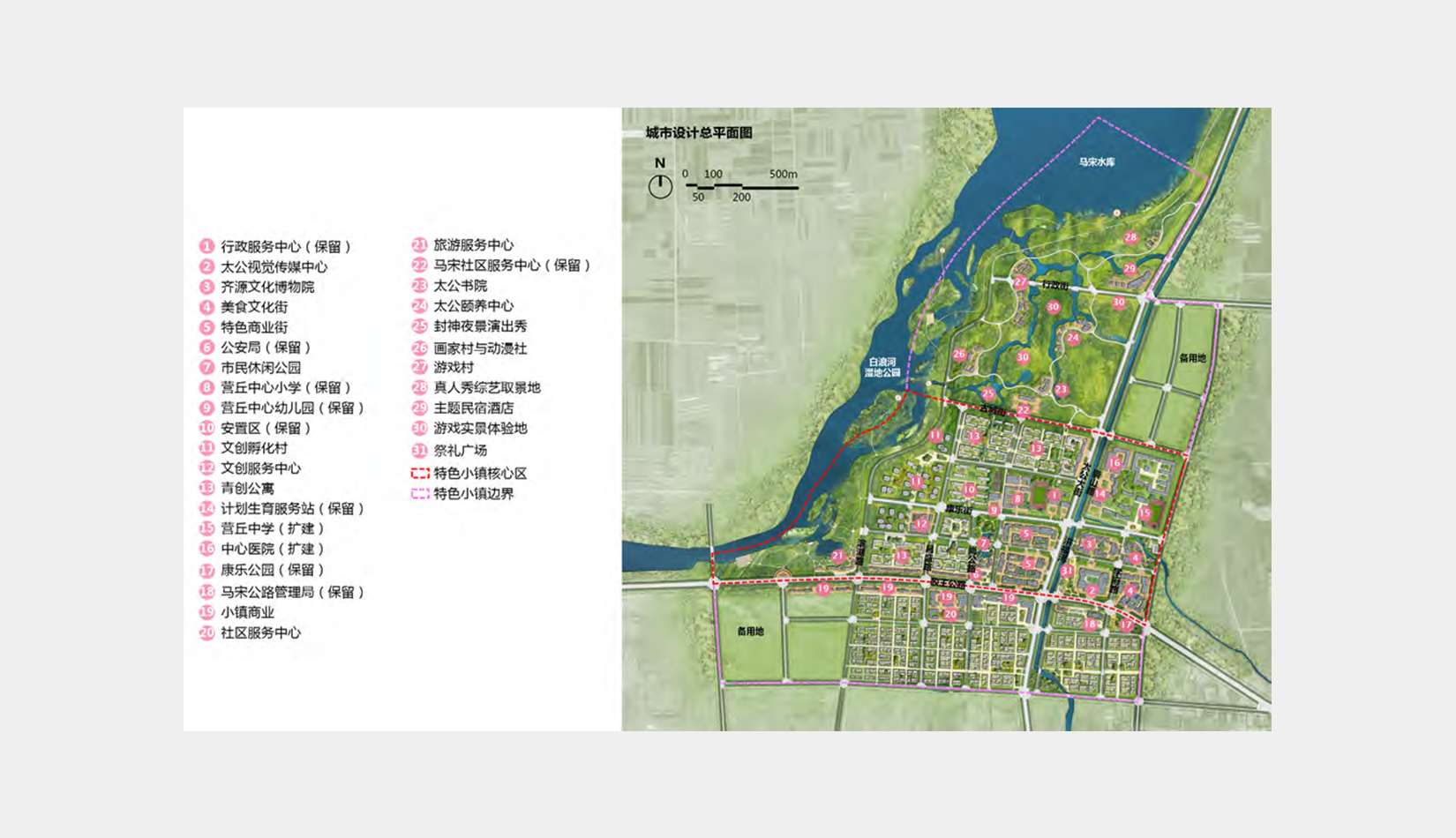Click the 白浪河湿地公园 map label
Screen dimensions: 1456x838
pos(883,367)
